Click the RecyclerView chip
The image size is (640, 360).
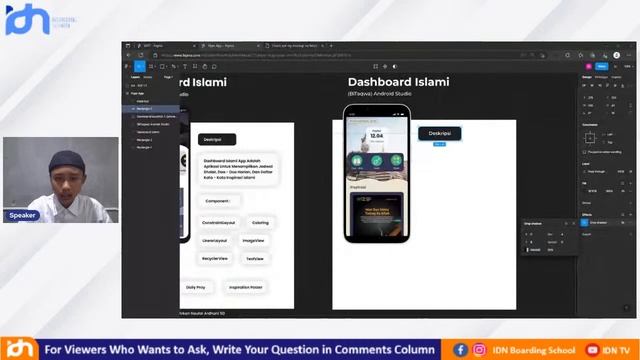pos(215,259)
